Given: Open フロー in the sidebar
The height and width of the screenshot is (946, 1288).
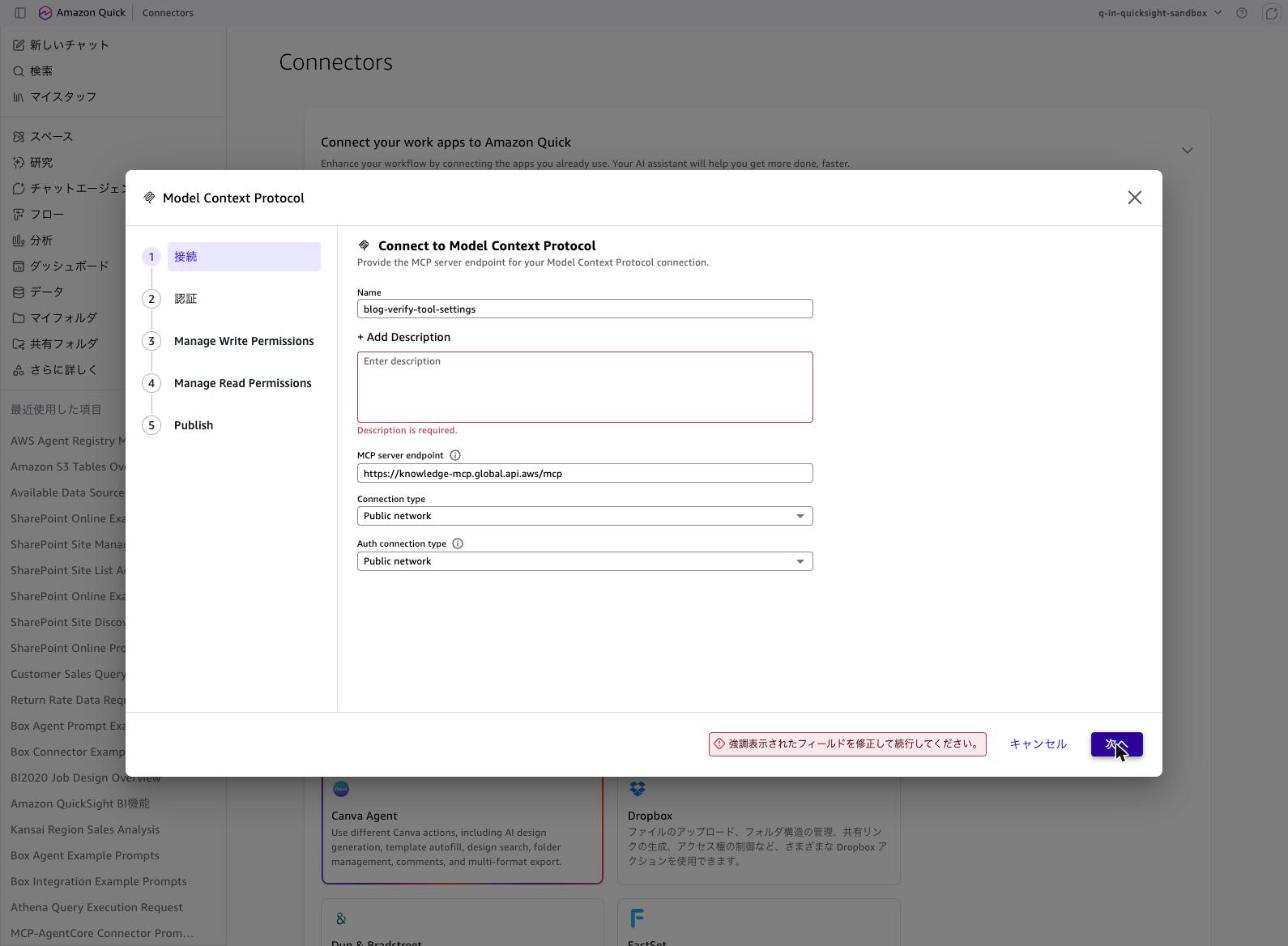Looking at the screenshot, I should (38, 215).
